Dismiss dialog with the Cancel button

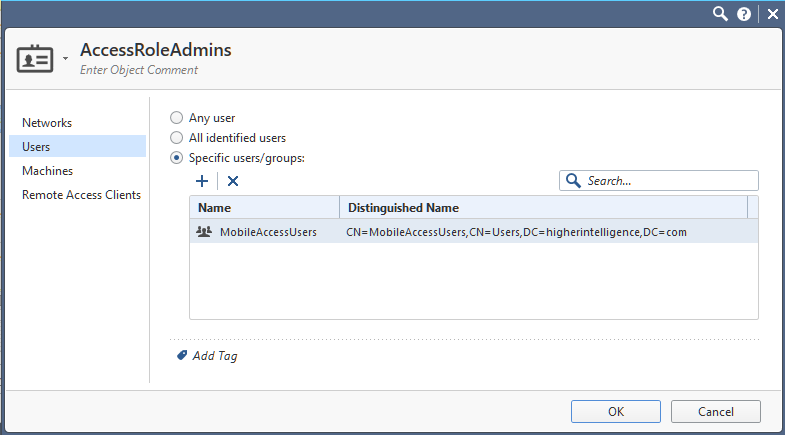[715, 411]
